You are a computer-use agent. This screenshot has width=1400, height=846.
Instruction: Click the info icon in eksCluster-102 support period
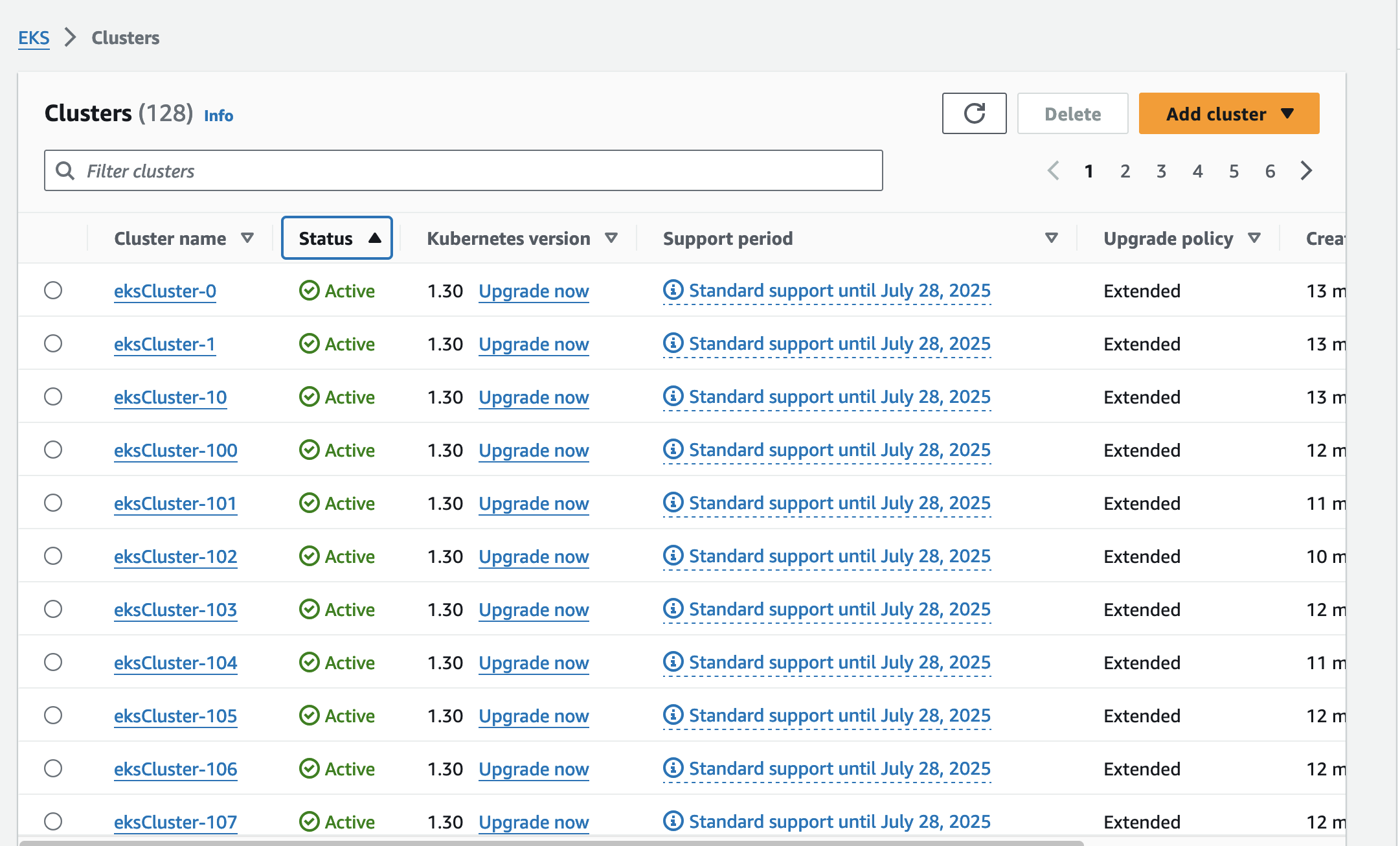(x=673, y=555)
